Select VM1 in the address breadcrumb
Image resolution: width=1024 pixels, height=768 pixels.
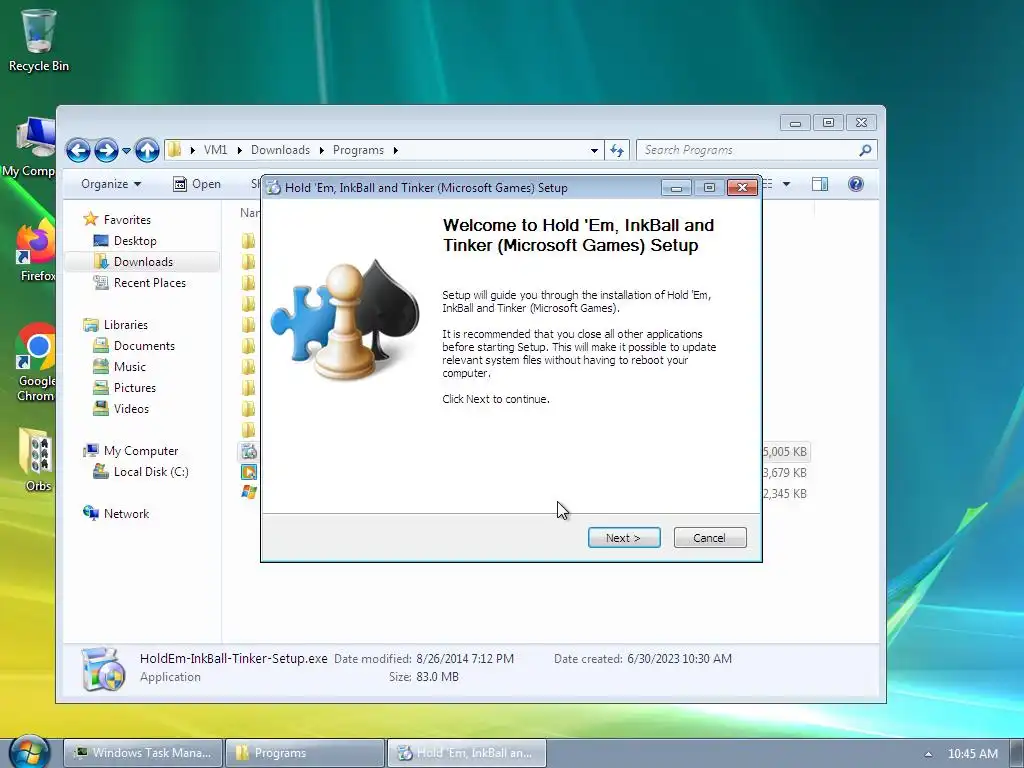tap(216, 150)
